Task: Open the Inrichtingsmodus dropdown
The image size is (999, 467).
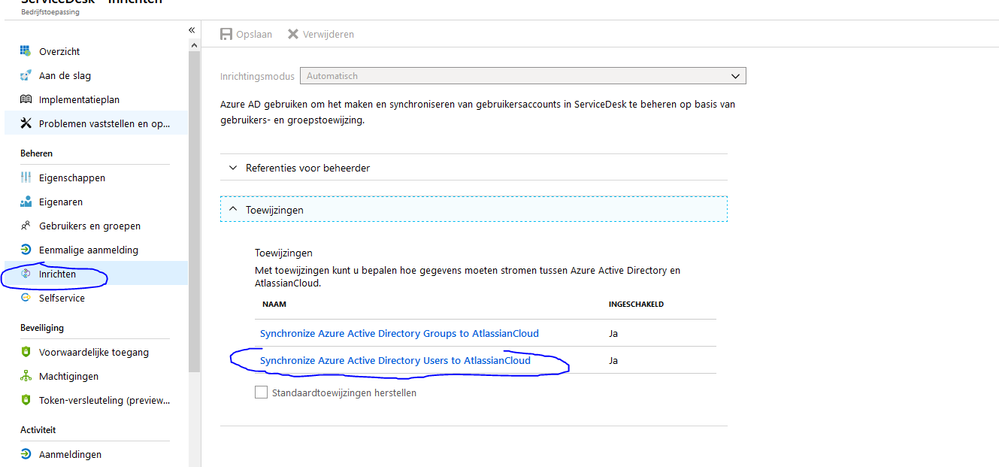Action: (x=523, y=76)
